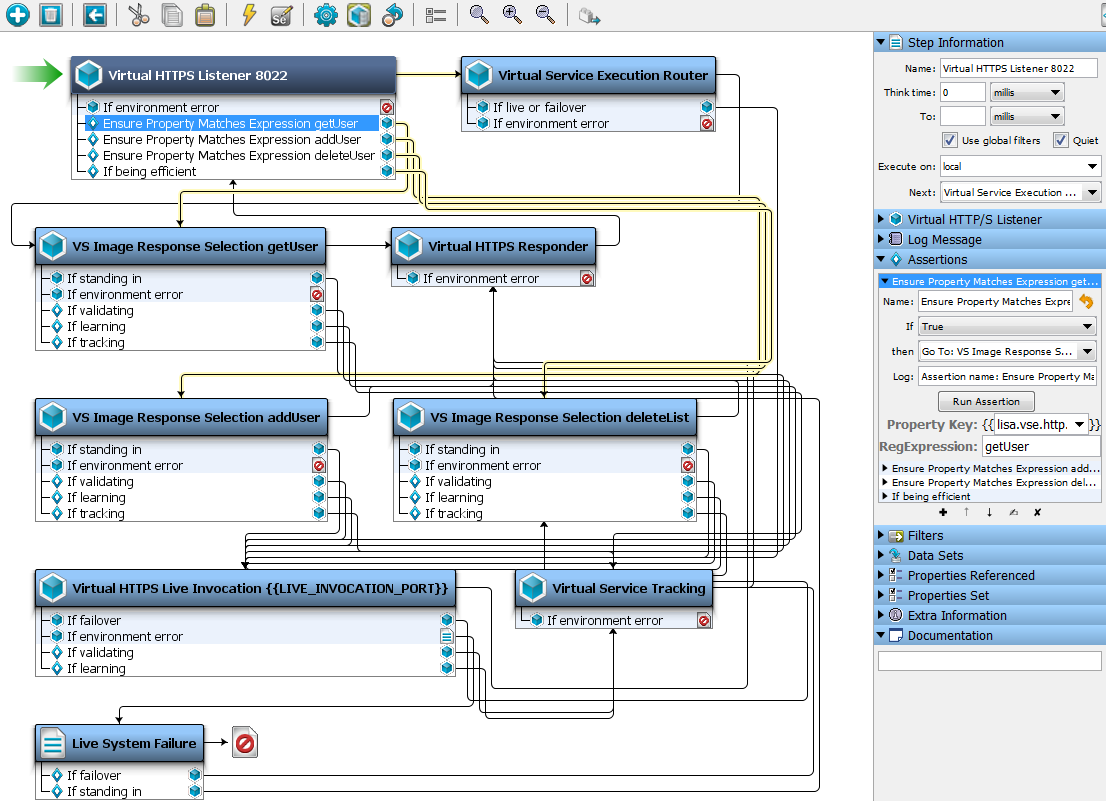Select the Virtual Service Tracking step
The image size is (1106, 801).
pos(628,588)
